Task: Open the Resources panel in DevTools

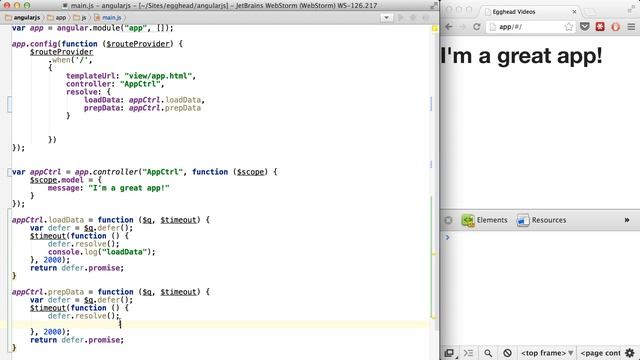Action: tap(541, 220)
